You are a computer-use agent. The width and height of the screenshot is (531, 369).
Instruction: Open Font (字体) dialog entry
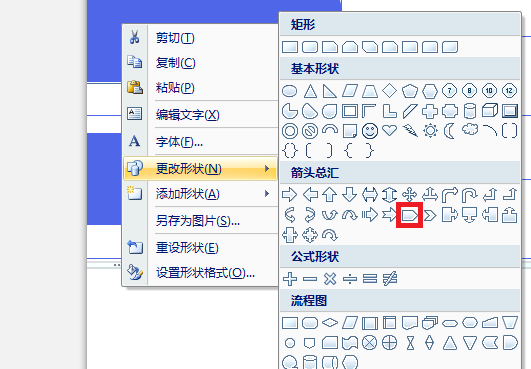click(200, 141)
